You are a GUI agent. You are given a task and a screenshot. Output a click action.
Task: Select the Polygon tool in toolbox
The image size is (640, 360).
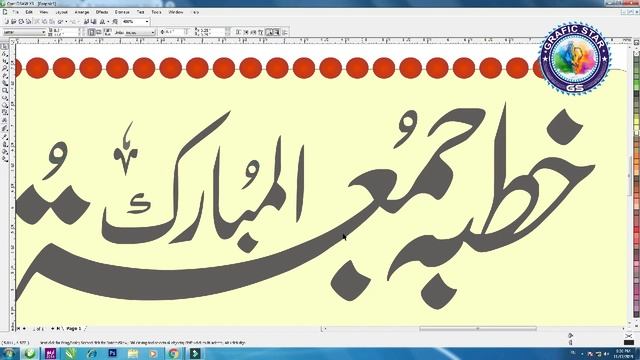tap(5, 104)
